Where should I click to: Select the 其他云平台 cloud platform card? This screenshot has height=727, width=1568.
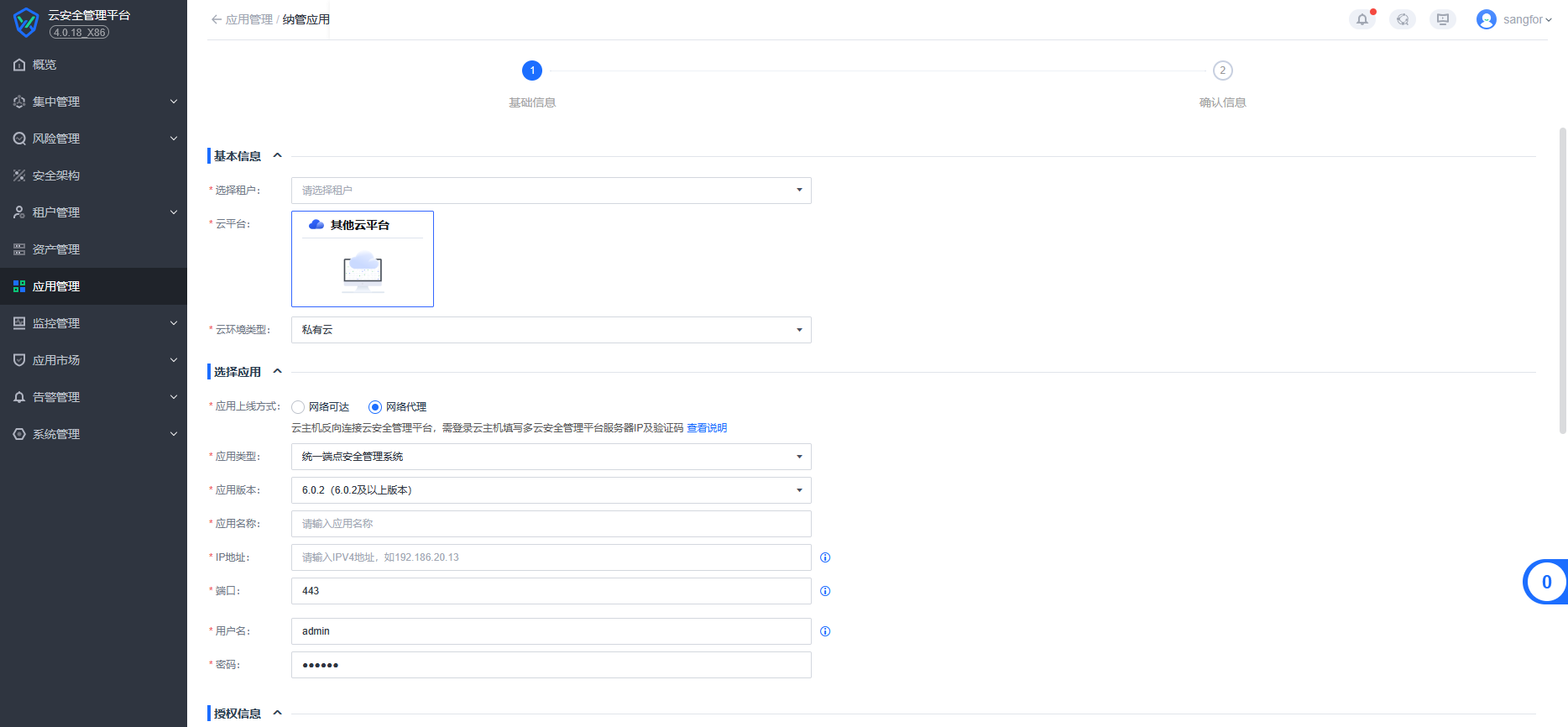[363, 259]
